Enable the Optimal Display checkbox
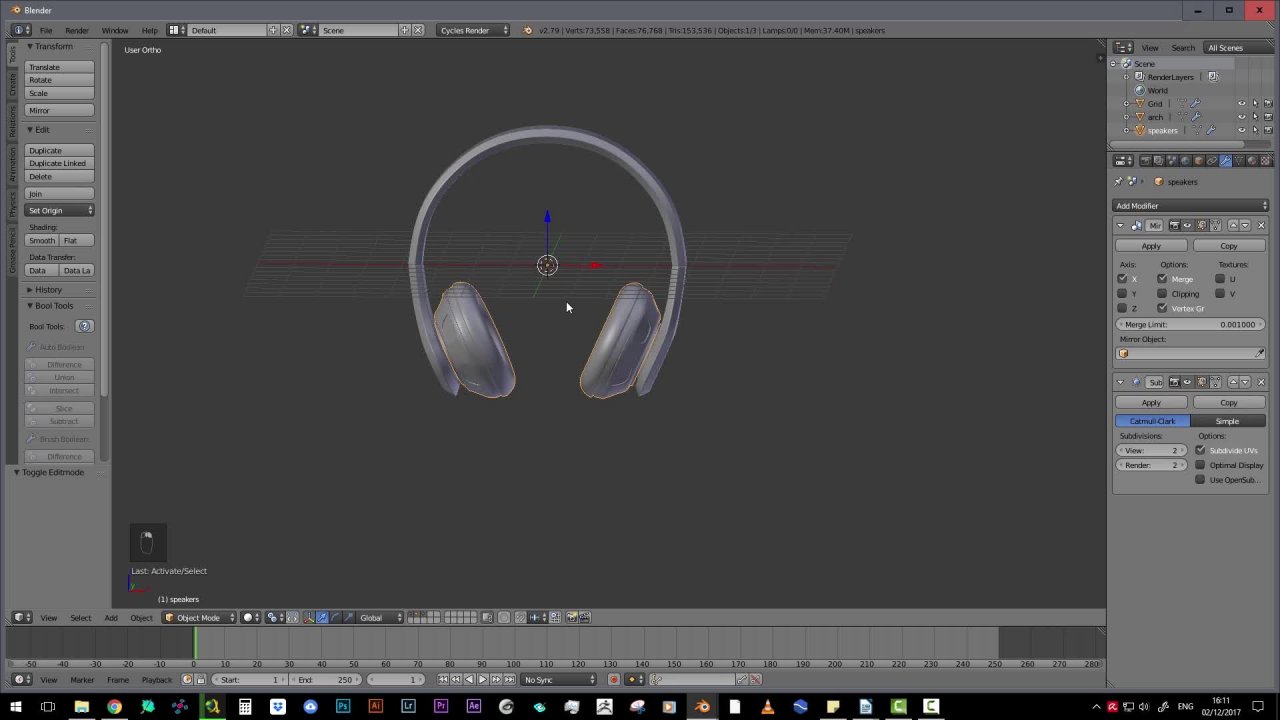 coord(1200,465)
